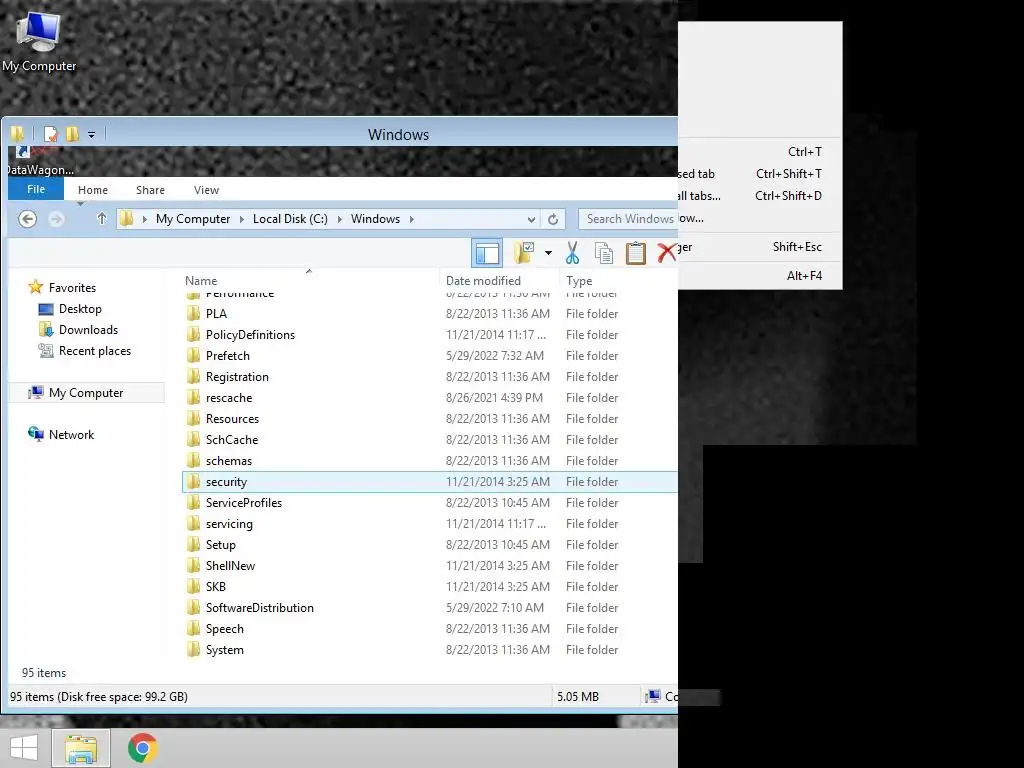Sort by the Name column header

[200, 281]
